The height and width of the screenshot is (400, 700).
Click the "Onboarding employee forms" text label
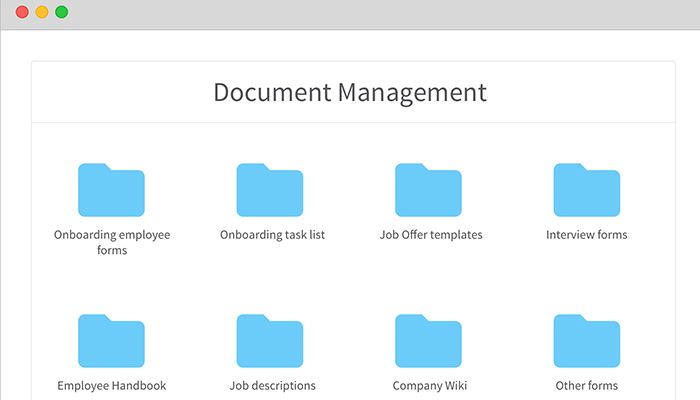click(112, 242)
